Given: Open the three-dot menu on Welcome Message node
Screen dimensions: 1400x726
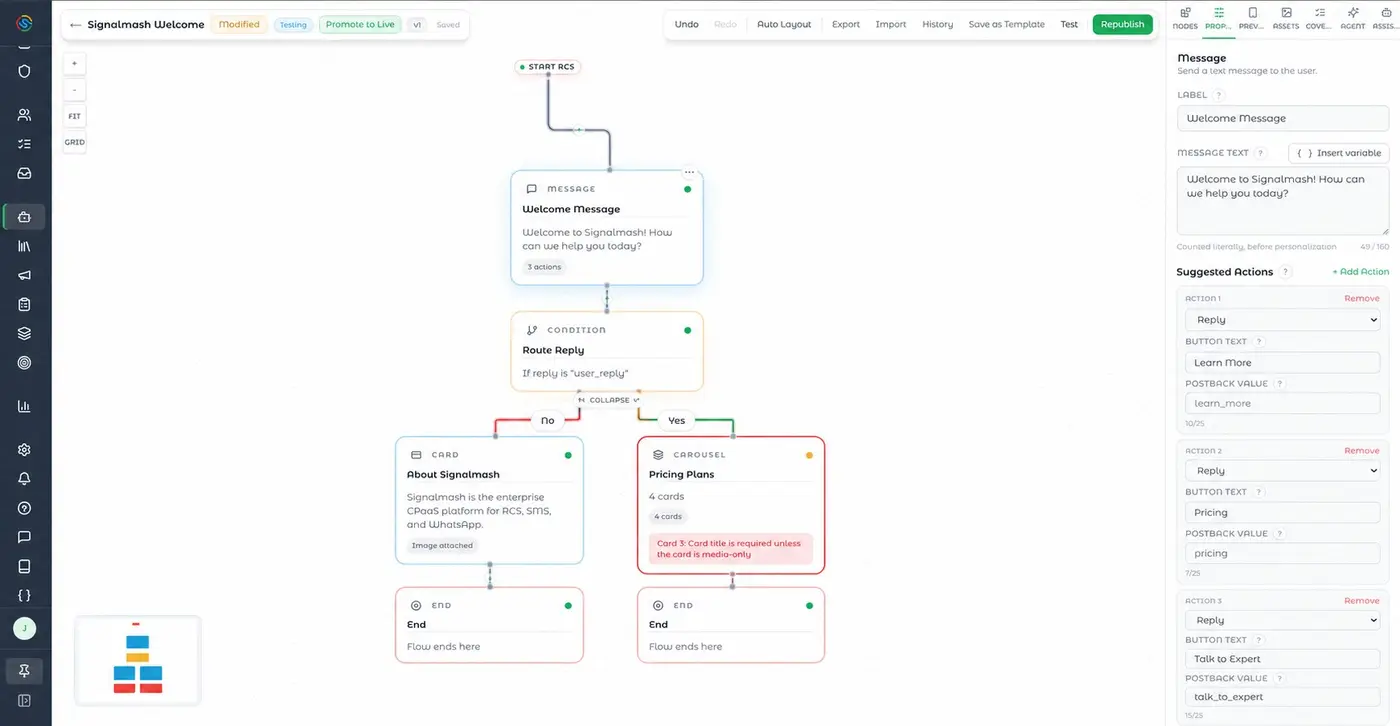Looking at the screenshot, I should 689,172.
